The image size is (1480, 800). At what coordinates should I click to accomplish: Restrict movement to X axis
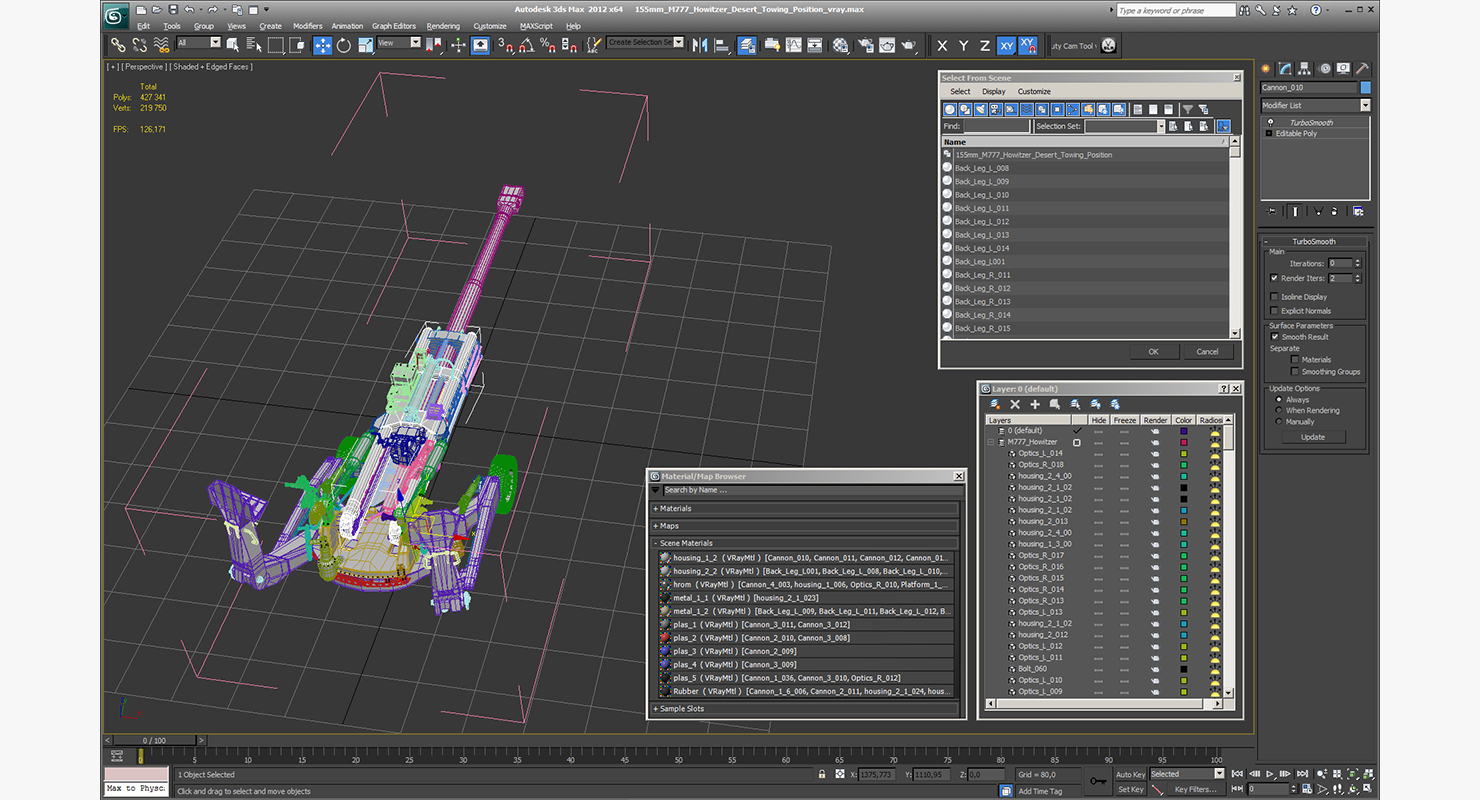tap(942, 45)
